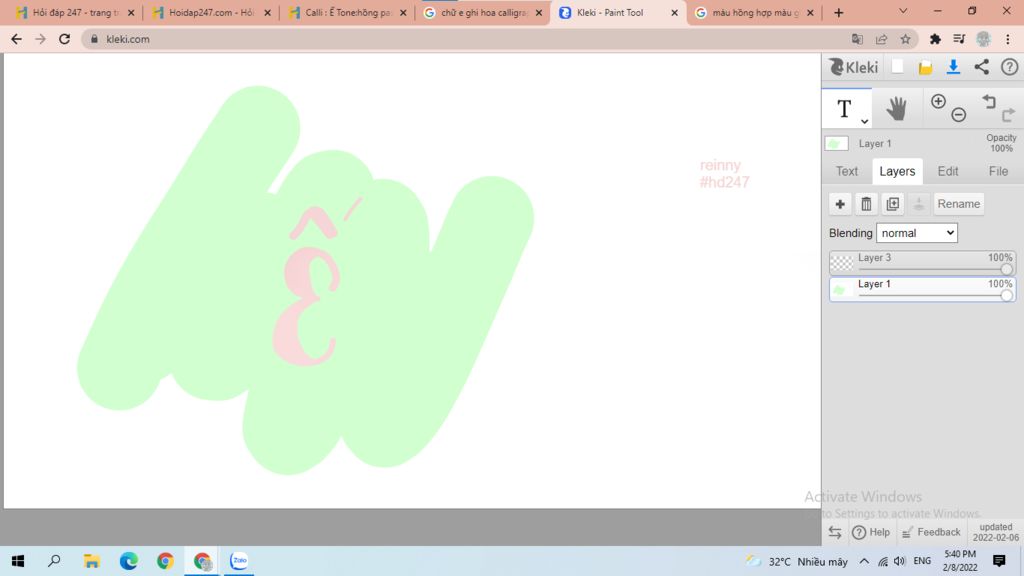The image size is (1024, 576).
Task: Bookmark this page star icon
Action: [x=905, y=39]
